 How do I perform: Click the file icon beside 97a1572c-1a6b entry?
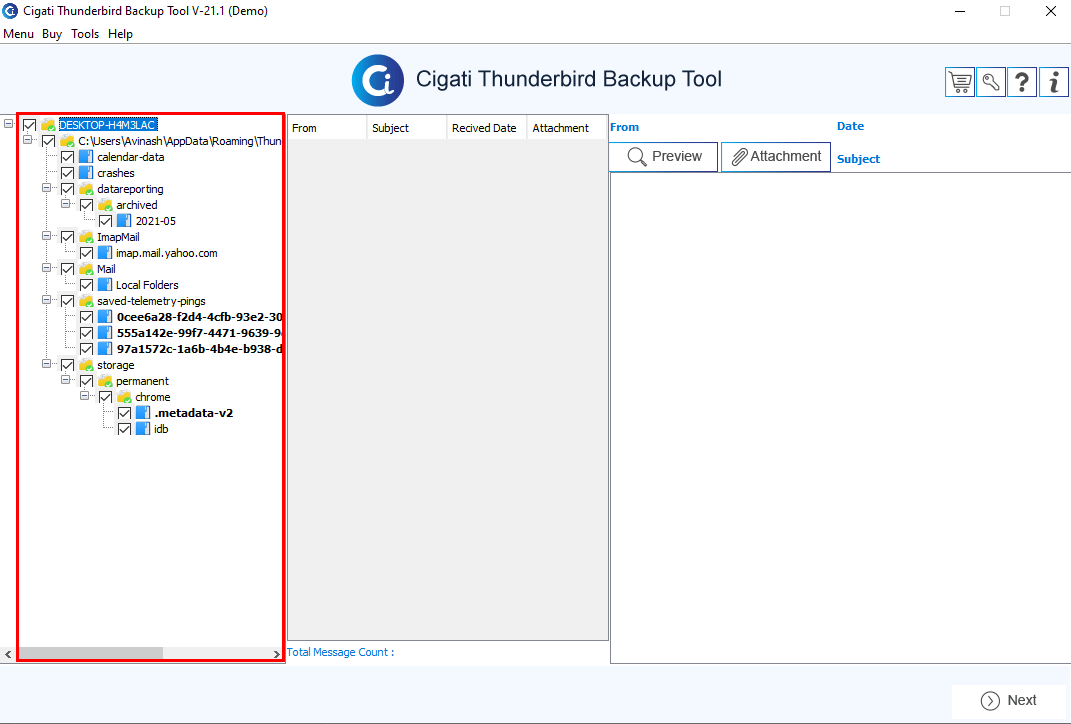tap(105, 349)
